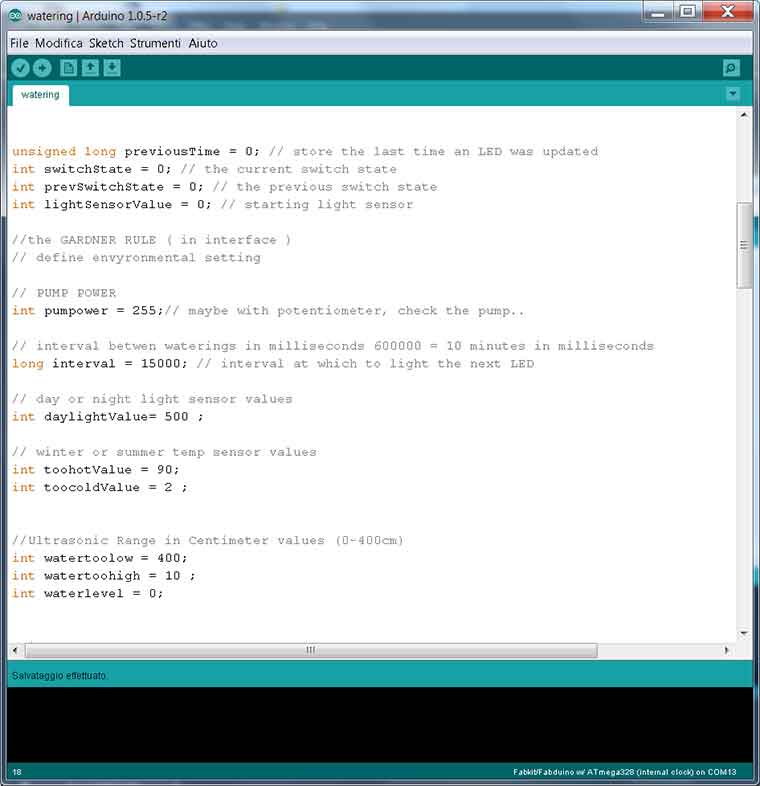Click the line 'unsigned long previousTime = 0;'
Screen dimensions: 760x786
[x=136, y=151]
